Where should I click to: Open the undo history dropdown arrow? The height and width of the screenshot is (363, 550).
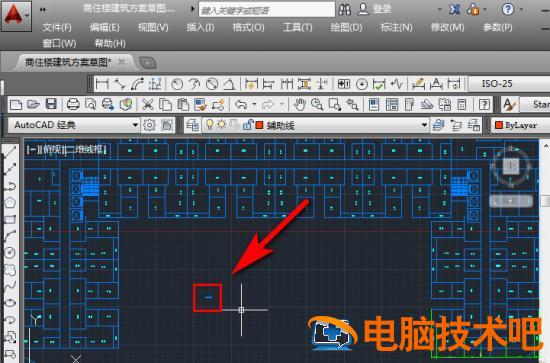pos(254,104)
